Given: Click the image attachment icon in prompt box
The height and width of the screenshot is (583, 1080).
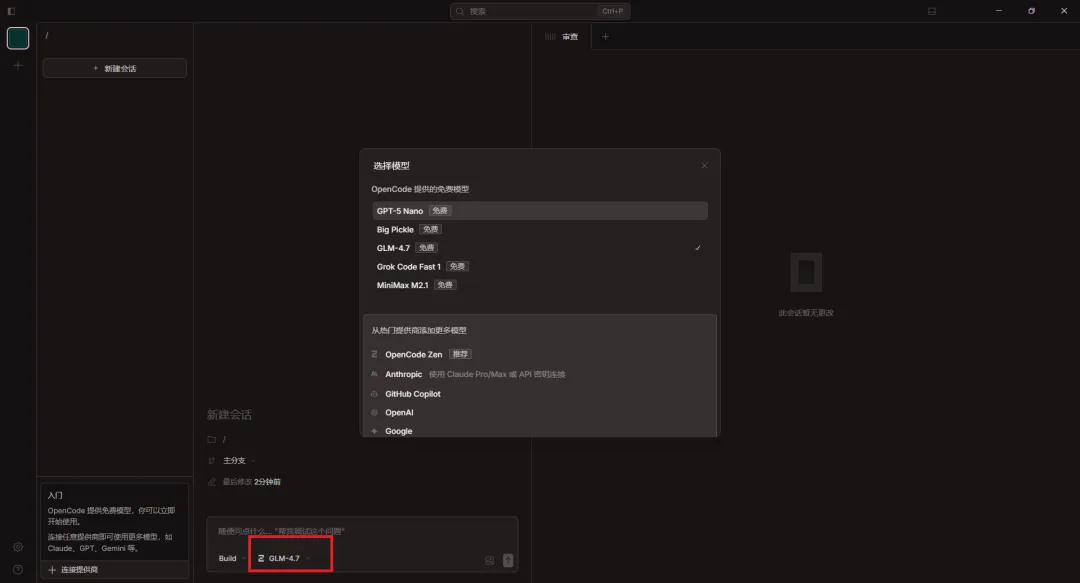Looking at the screenshot, I should [490, 560].
